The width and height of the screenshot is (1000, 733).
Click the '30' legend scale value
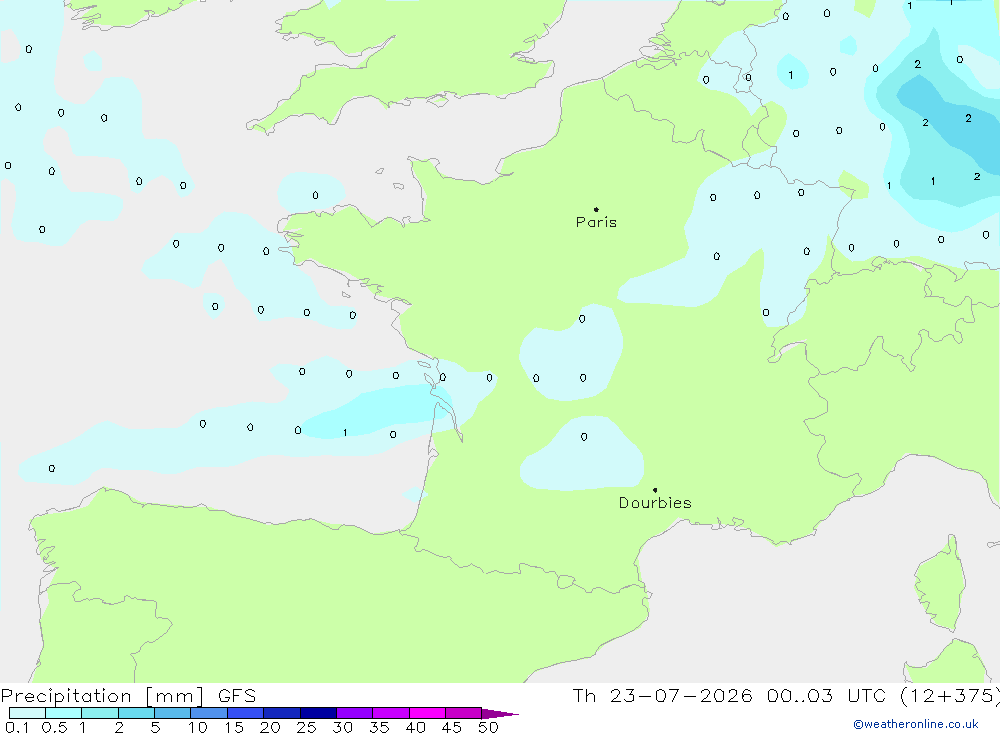pos(343,727)
